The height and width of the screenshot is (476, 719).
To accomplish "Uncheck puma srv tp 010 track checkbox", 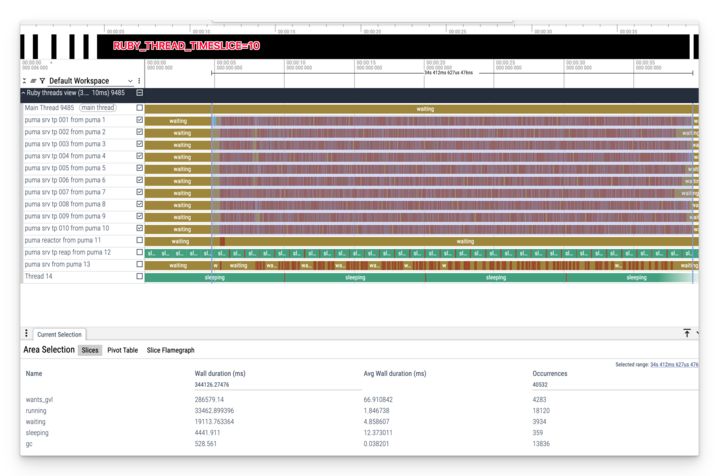I will pos(139,228).
